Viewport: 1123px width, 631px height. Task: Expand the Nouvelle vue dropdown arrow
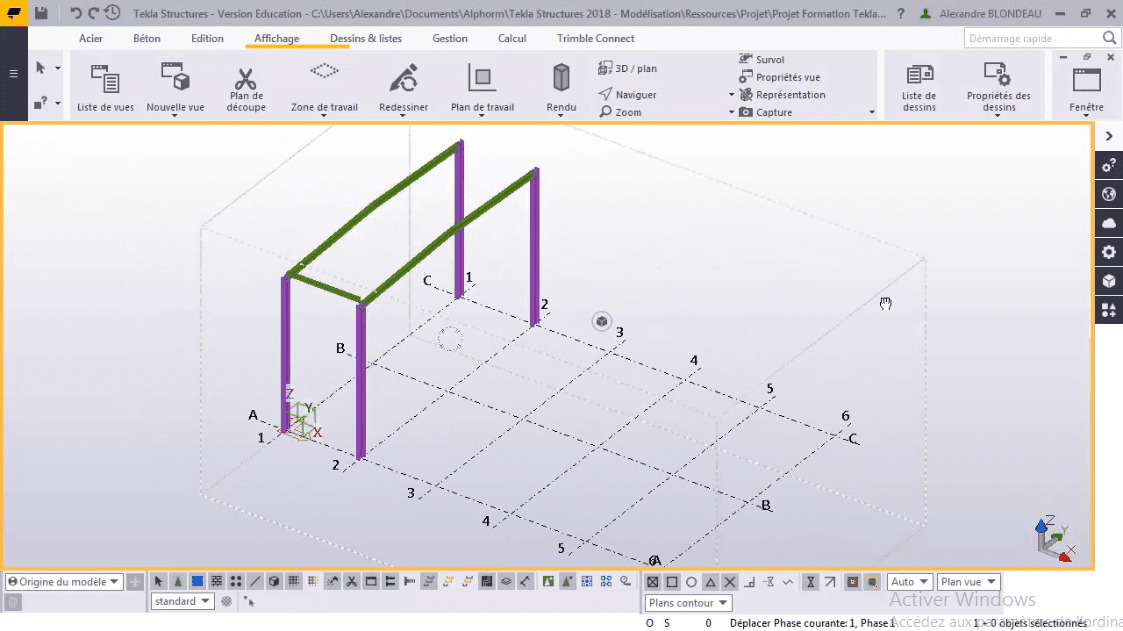pyautogui.click(x=174, y=116)
